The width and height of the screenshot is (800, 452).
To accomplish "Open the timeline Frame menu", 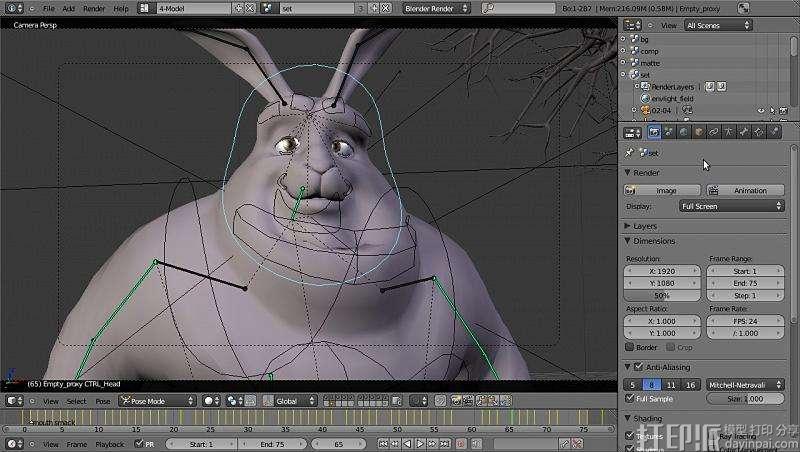I will pos(77,444).
